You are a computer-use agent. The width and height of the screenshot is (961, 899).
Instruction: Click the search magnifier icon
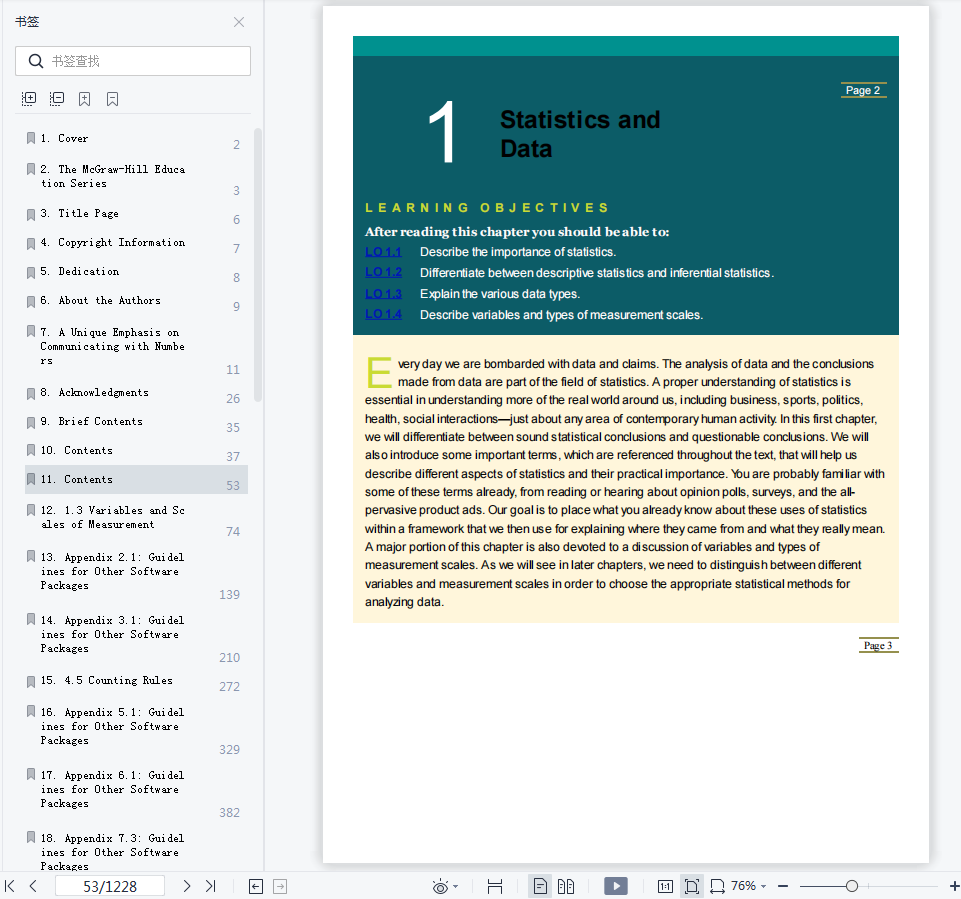coord(36,61)
